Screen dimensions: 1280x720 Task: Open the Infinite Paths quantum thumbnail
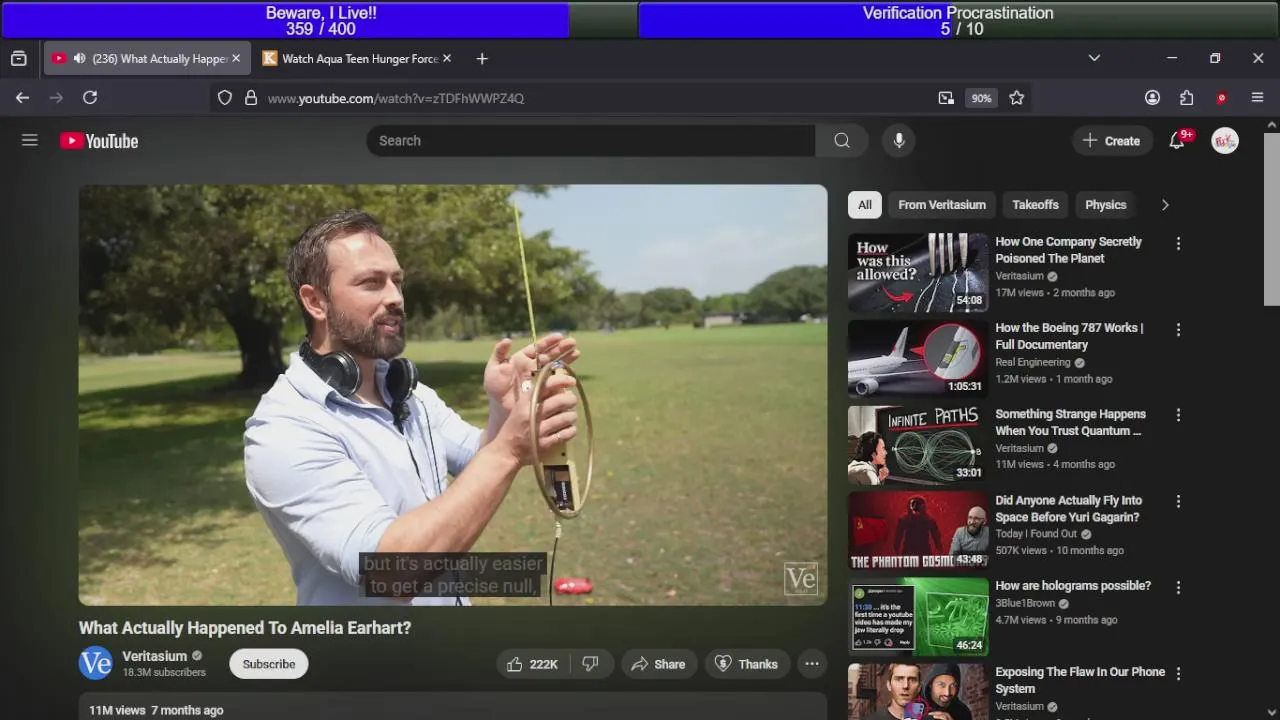[x=918, y=444]
